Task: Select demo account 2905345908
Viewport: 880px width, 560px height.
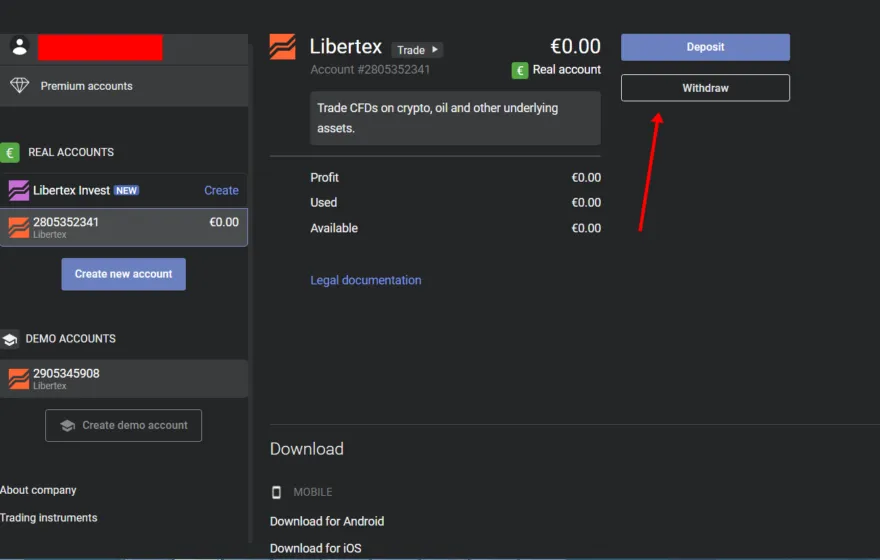Action: pos(124,379)
